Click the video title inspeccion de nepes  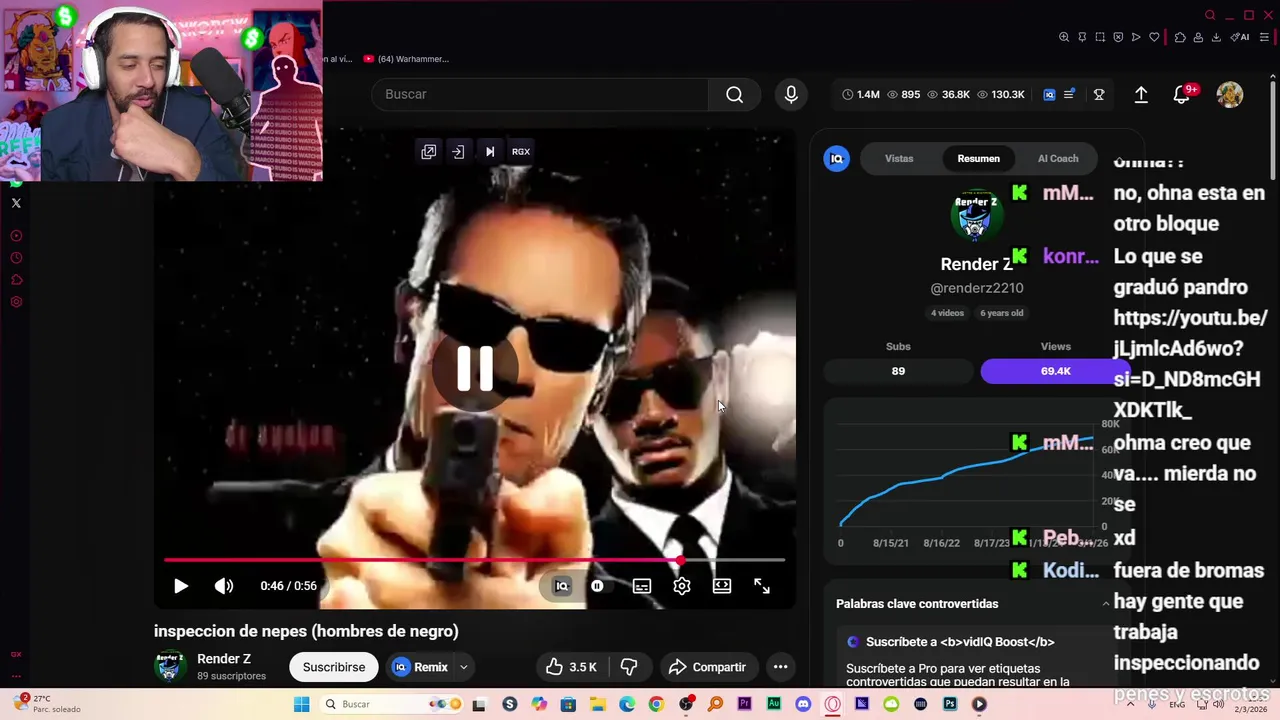(x=306, y=631)
